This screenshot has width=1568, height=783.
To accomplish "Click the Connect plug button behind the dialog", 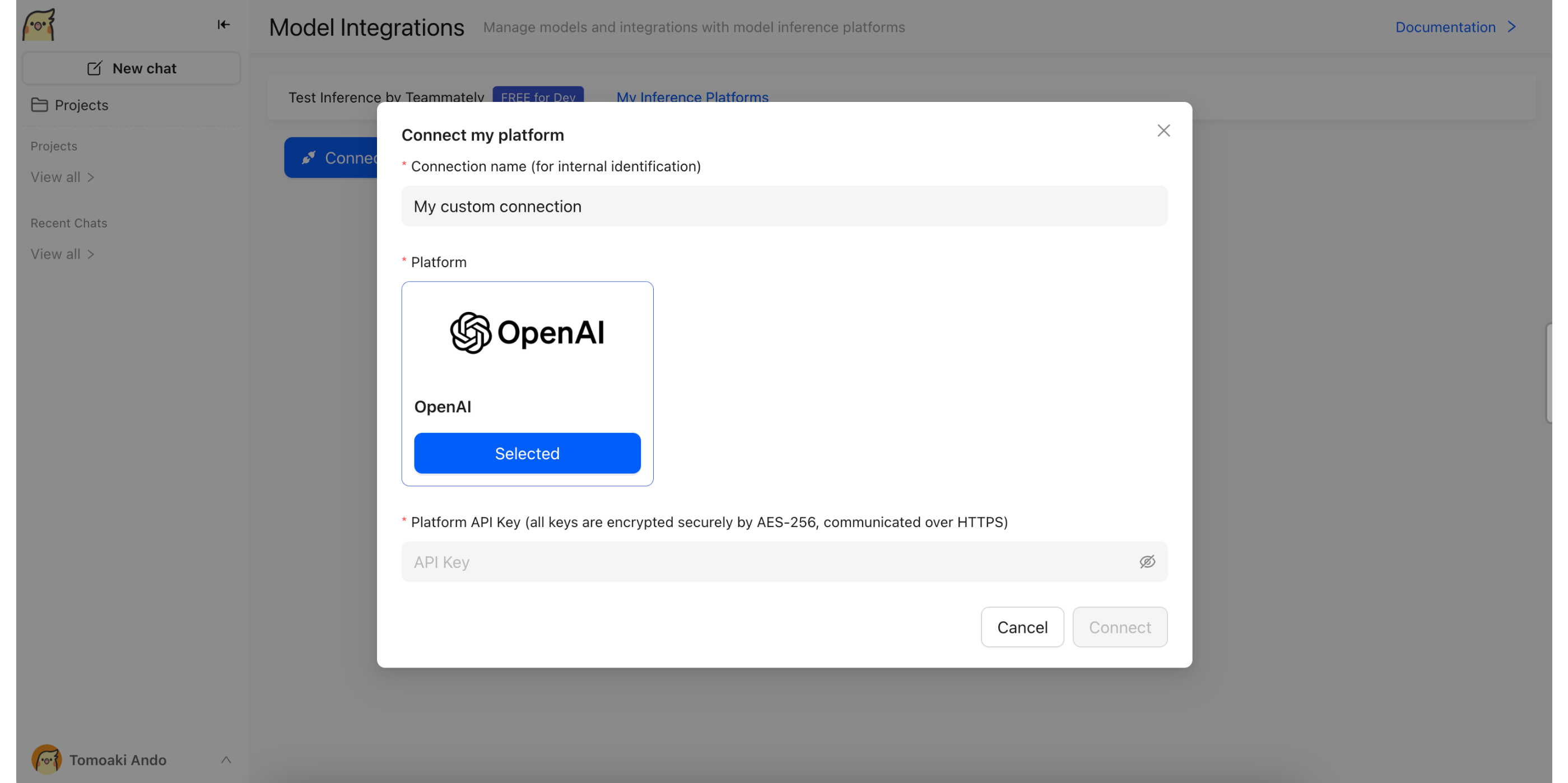I will 331,157.
